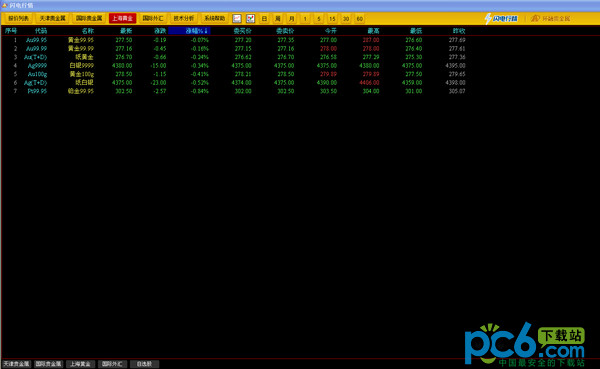Switch to gray 国际外汇 bottom tab

coord(112,364)
